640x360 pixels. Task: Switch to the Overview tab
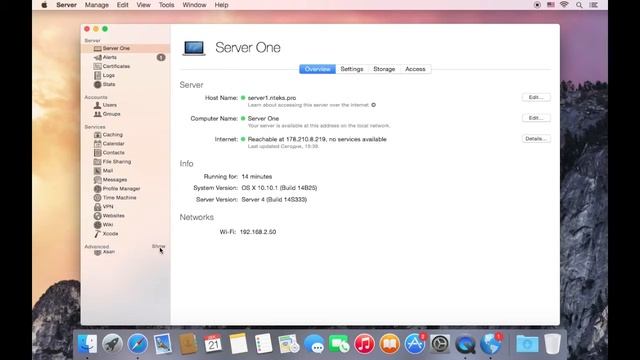pyautogui.click(x=318, y=69)
